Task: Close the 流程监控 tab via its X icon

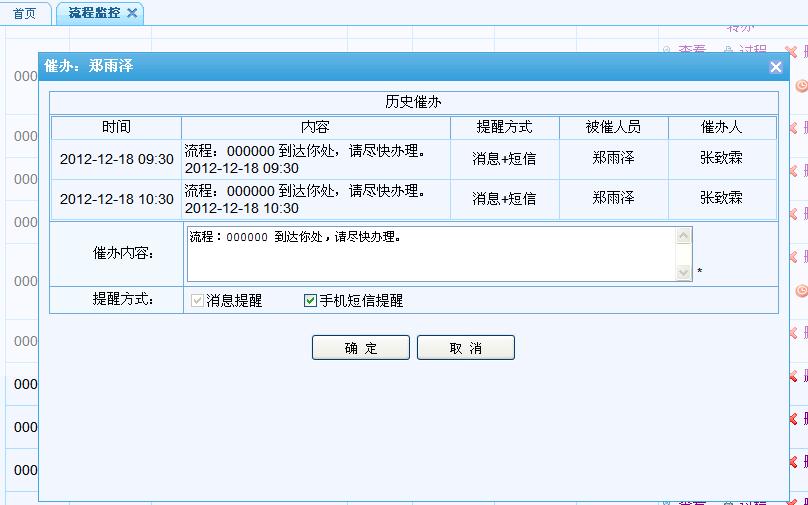Action: pyautogui.click(x=132, y=13)
